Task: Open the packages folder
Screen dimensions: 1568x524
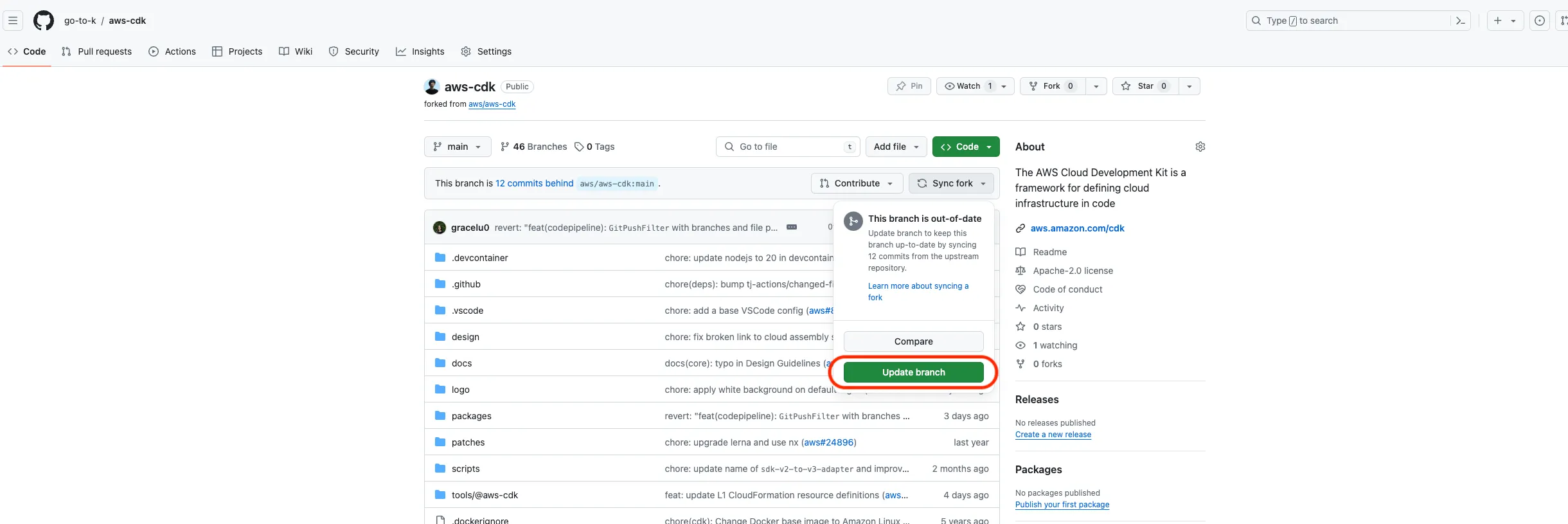Action: (471, 416)
